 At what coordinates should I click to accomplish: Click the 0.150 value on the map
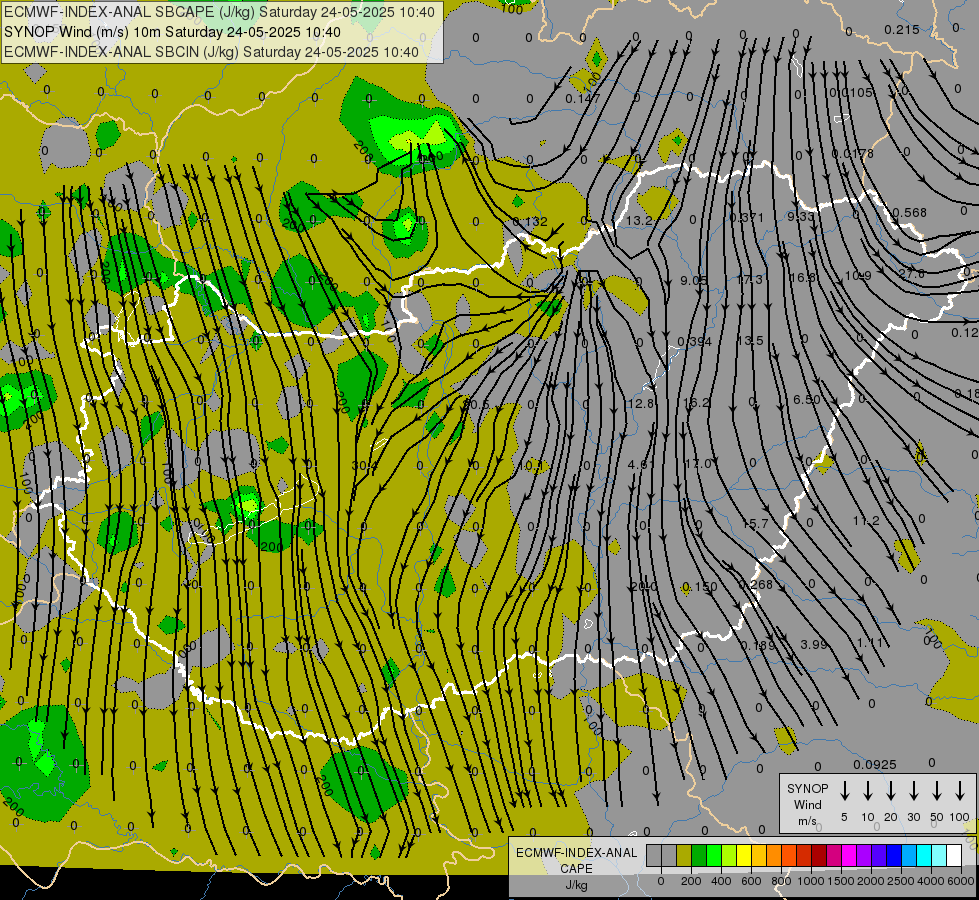(x=700, y=587)
